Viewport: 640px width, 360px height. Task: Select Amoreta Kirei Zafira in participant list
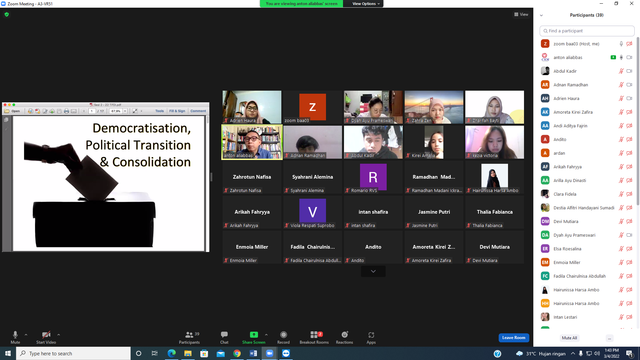point(587,112)
